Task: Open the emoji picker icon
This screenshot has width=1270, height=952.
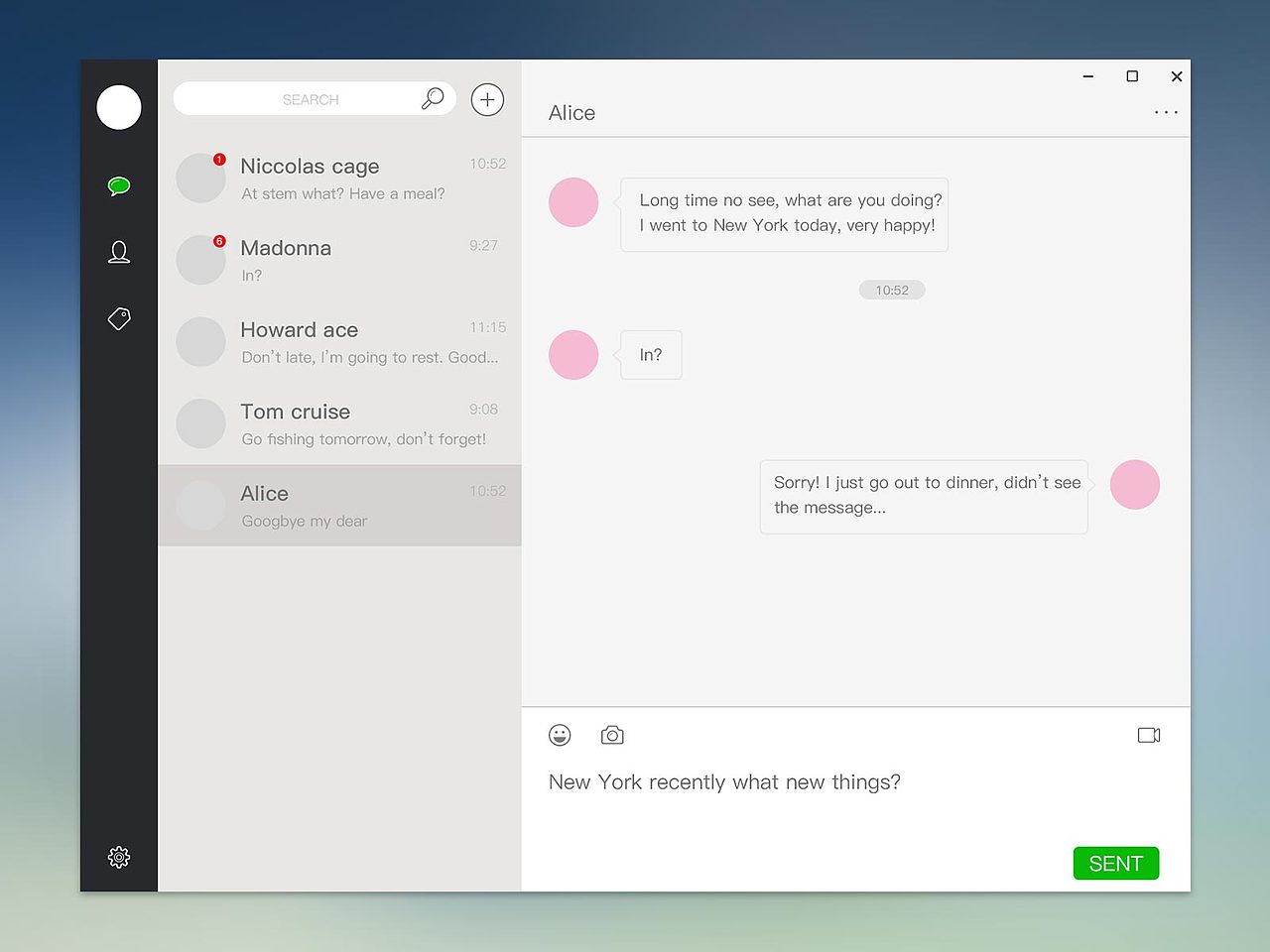Action: [559, 735]
